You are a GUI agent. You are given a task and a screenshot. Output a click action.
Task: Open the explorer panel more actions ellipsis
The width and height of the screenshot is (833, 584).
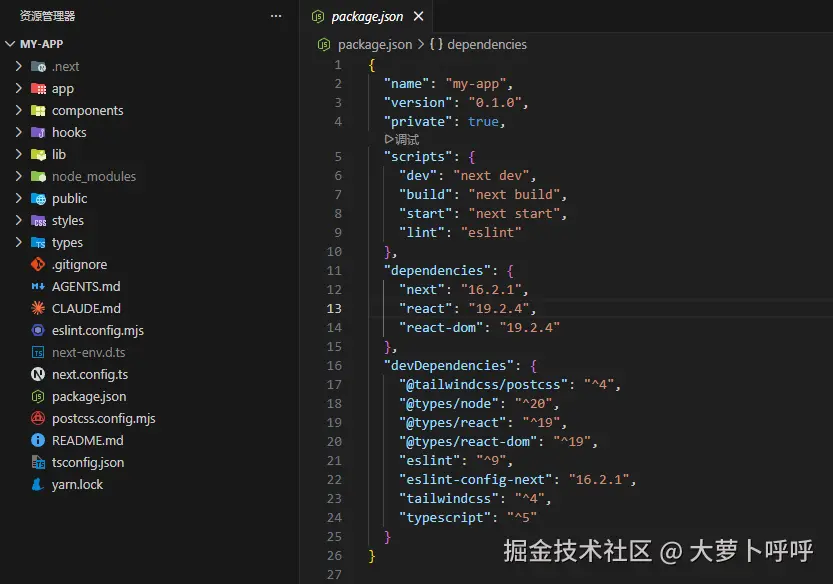[x=276, y=16]
